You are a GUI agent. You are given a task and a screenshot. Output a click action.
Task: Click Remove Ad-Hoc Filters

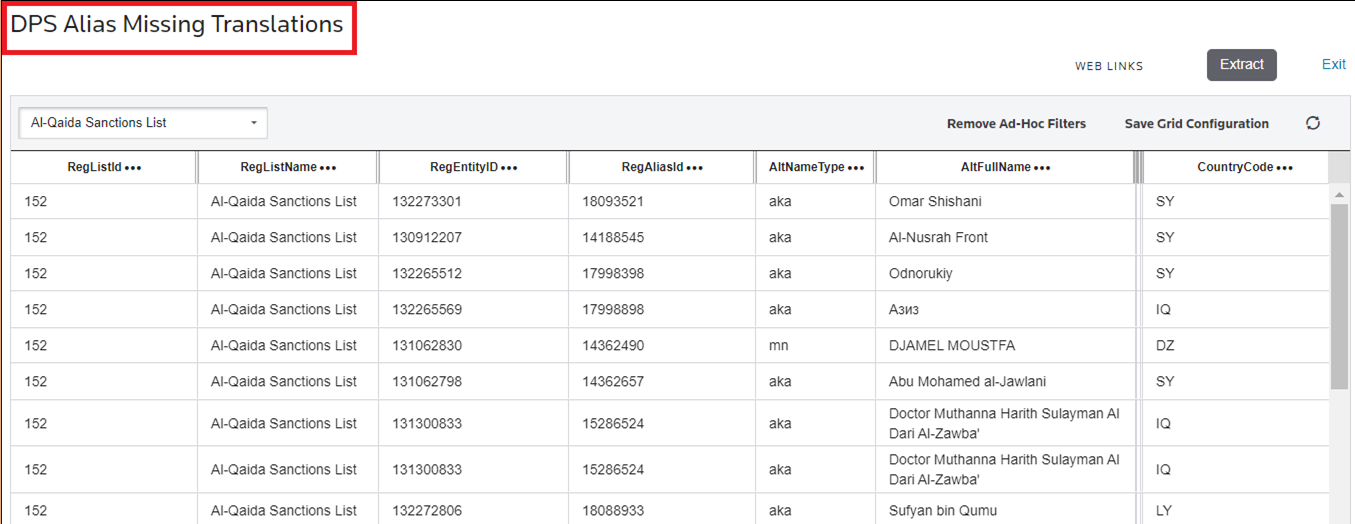click(x=1016, y=124)
